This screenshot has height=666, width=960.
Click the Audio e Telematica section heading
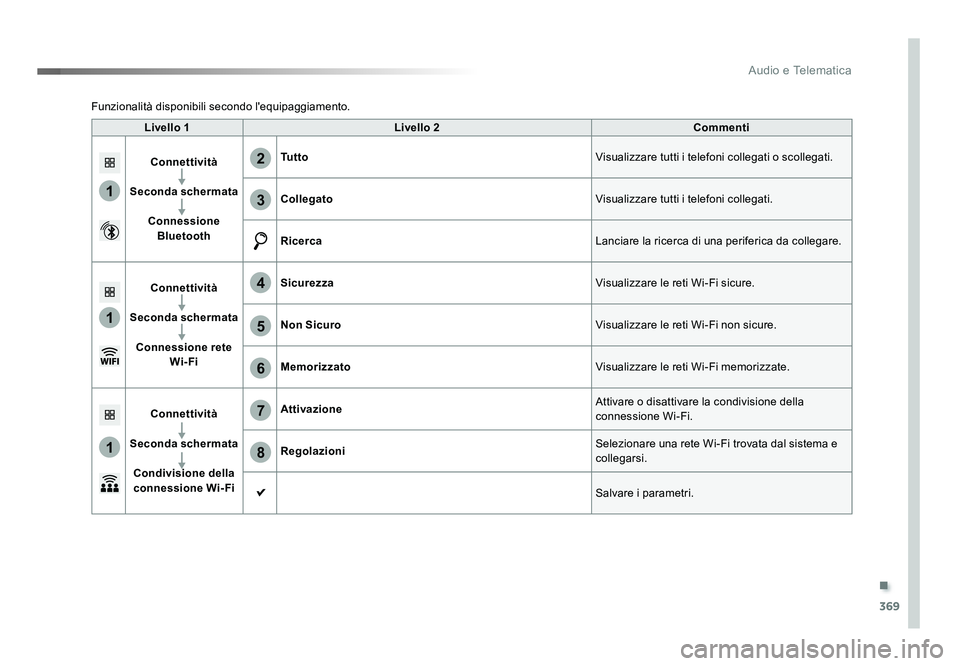click(x=799, y=70)
